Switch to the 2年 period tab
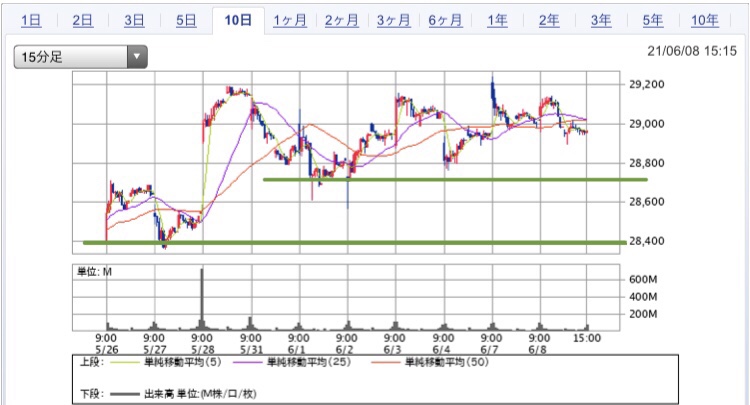 pyautogui.click(x=549, y=20)
